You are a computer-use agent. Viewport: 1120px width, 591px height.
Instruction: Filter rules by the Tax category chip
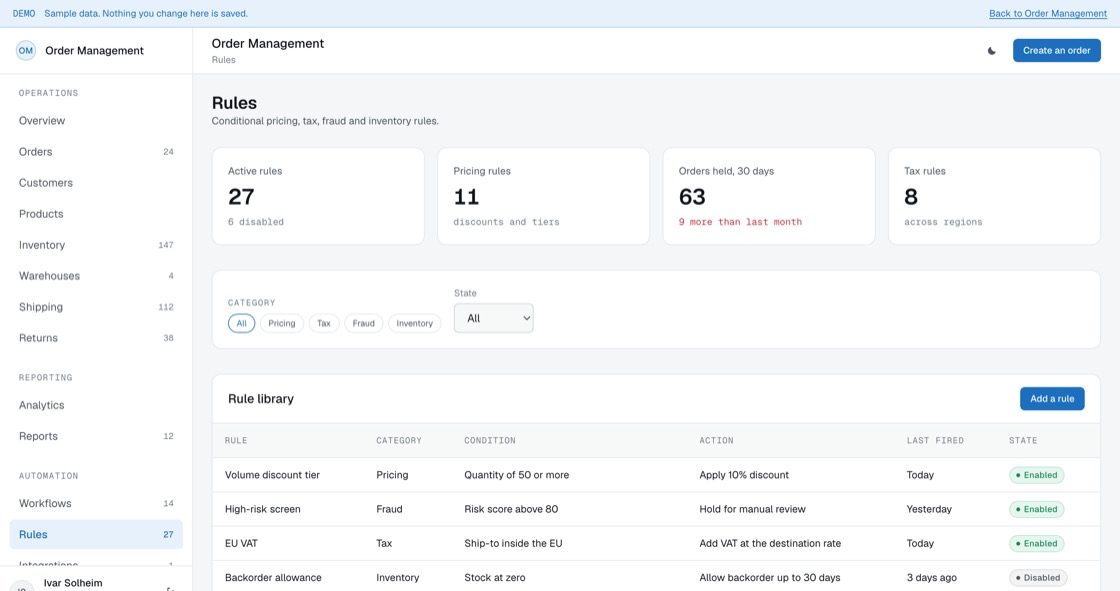pyautogui.click(x=324, y=323)
